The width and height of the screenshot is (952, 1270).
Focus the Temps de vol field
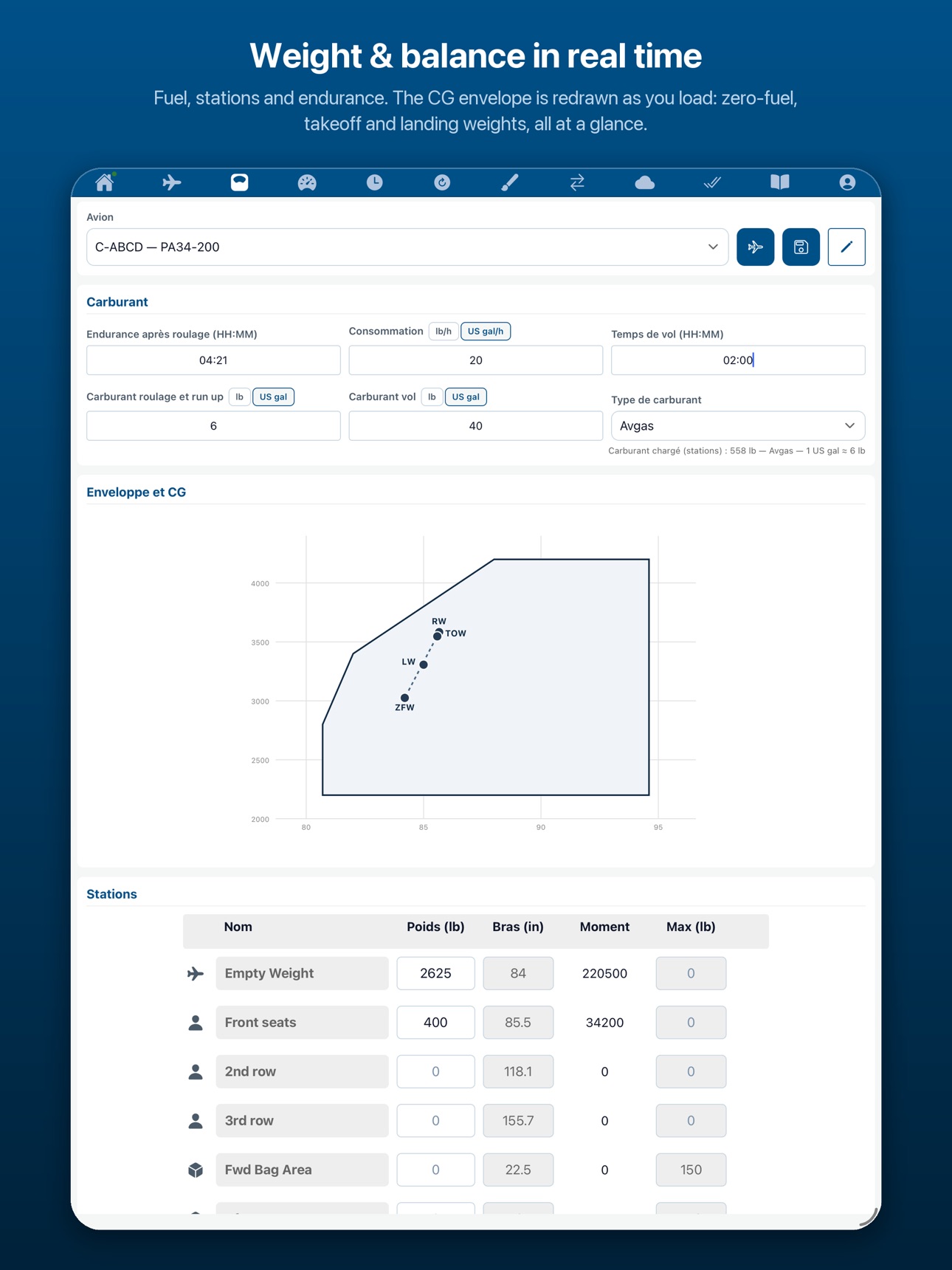click(738, 360)
